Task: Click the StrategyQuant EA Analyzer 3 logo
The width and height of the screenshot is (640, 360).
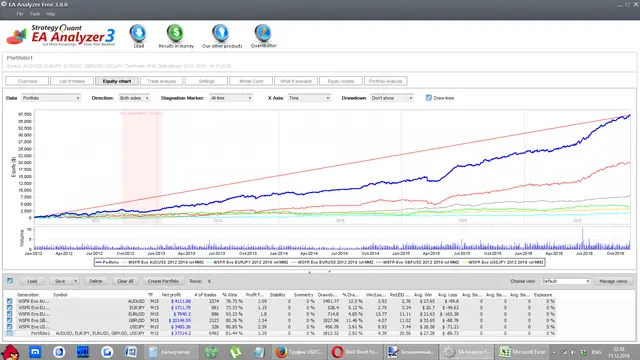Action: click(x=61, y=36)
